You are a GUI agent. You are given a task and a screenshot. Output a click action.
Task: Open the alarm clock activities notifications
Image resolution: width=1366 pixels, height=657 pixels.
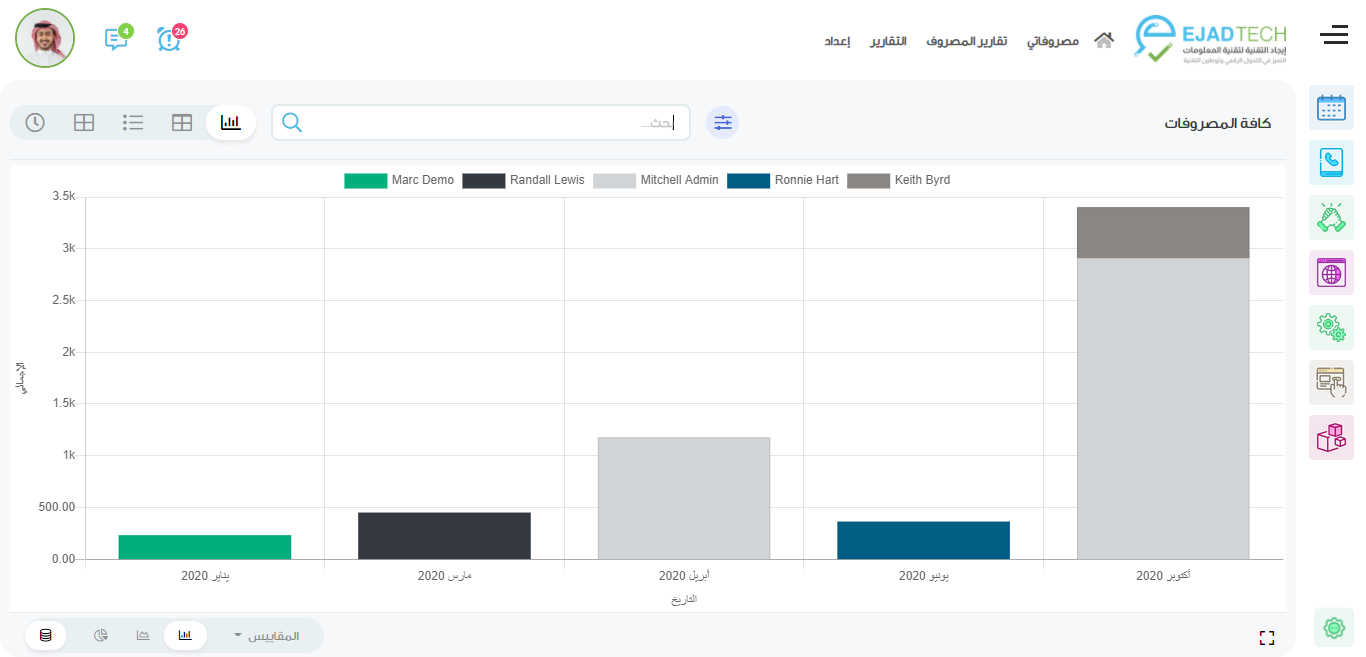coord(170,39)
